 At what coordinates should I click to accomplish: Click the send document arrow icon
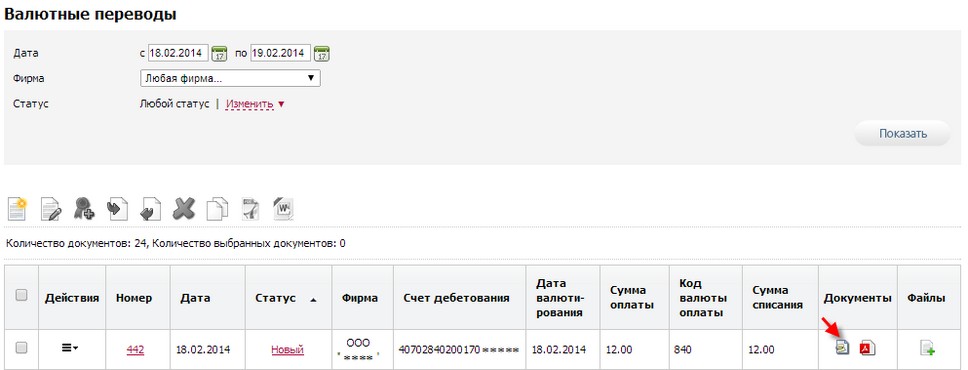pyautogui.click(x=117, y=209)
